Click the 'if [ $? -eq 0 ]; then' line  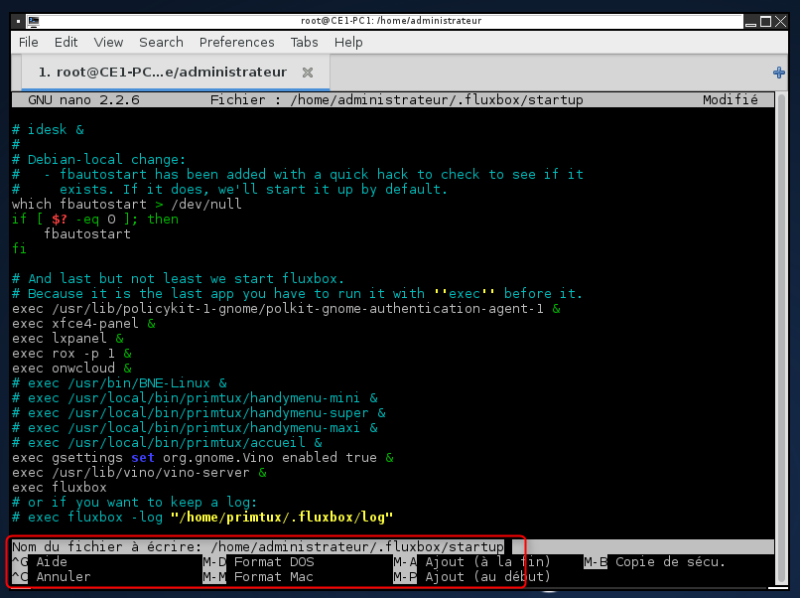[x=95, y=219]
